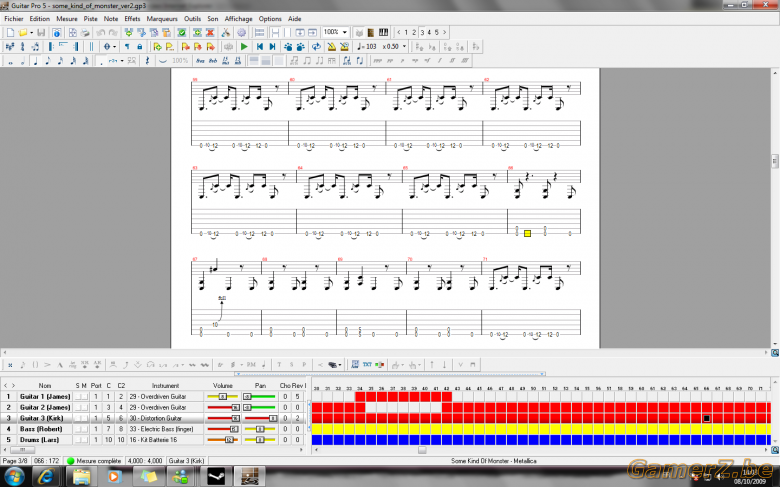Apply the dotted note icon

point(101,61)
